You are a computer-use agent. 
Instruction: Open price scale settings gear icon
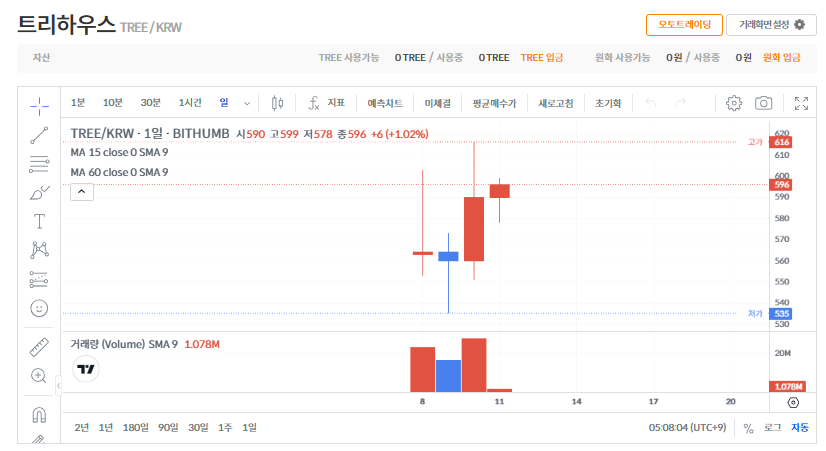coord(793,403)
